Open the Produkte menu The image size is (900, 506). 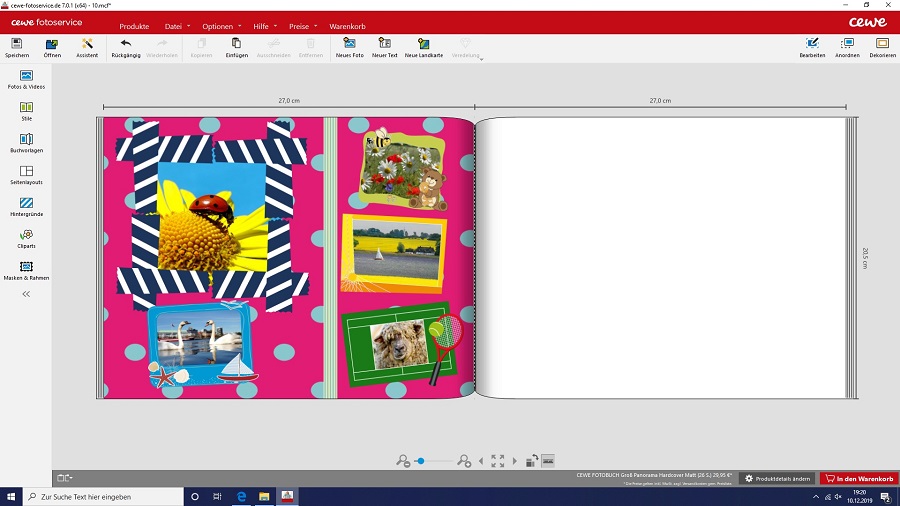coord(136,26)
